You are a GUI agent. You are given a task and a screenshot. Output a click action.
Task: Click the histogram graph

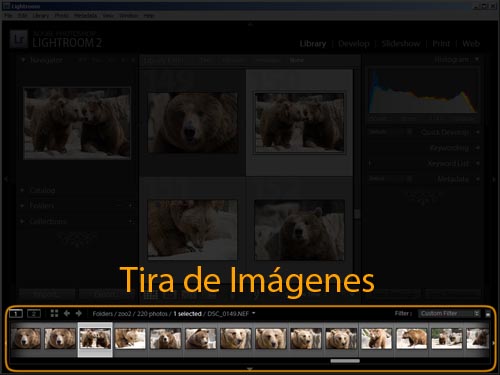click(x=423, y=92)
